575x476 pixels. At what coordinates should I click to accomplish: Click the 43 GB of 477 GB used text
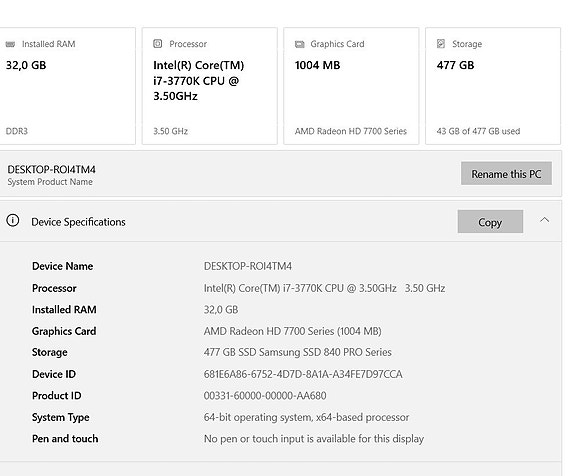(478, 131)
